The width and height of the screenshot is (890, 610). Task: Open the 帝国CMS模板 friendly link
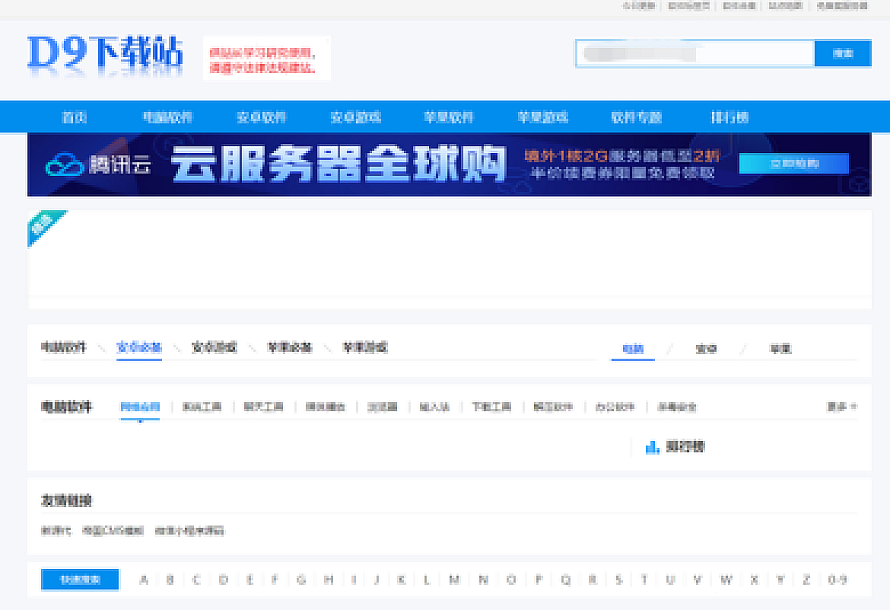click(x=112, y=530)
